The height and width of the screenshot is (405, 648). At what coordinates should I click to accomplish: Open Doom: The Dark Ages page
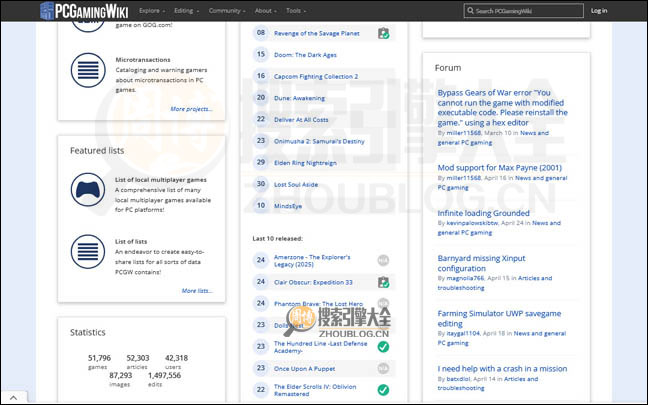[305, 55]
